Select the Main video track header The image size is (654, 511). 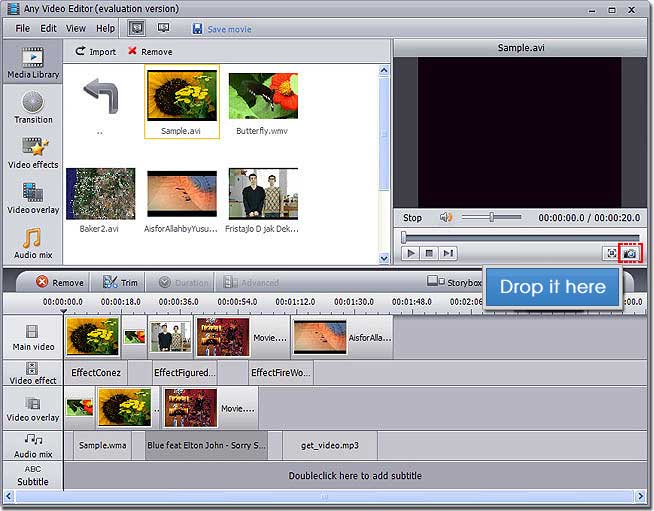(x=33, y=337)
